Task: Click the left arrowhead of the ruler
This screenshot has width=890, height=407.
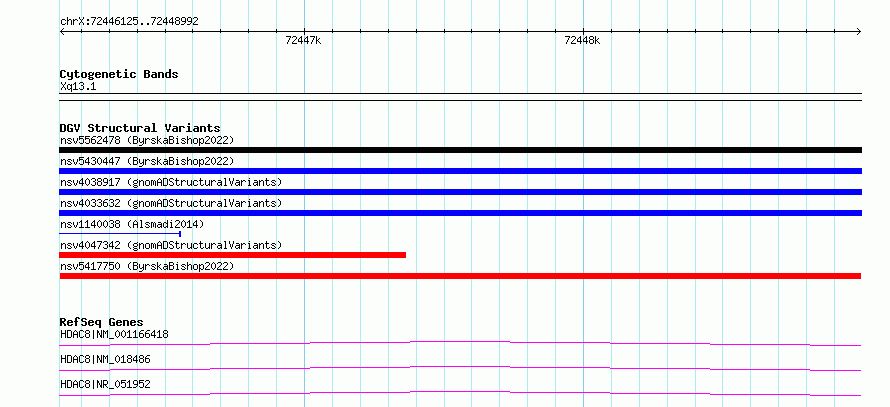Action: click(62, 32)
